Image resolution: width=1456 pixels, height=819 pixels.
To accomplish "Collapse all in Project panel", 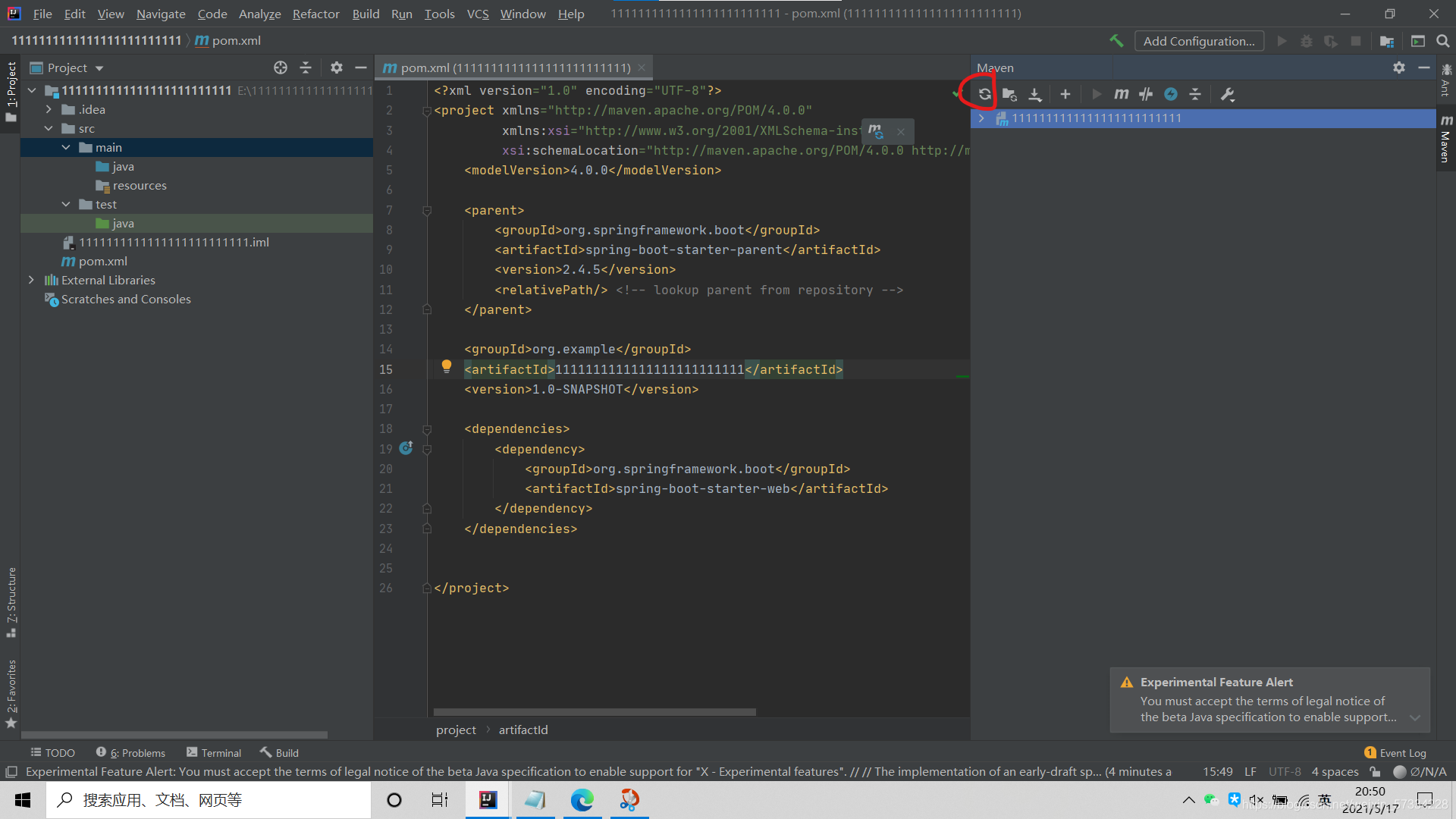I will click(306, 67).
